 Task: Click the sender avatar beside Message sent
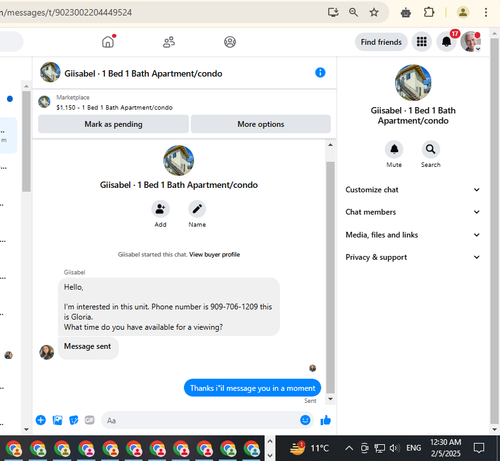click(47, 352)
